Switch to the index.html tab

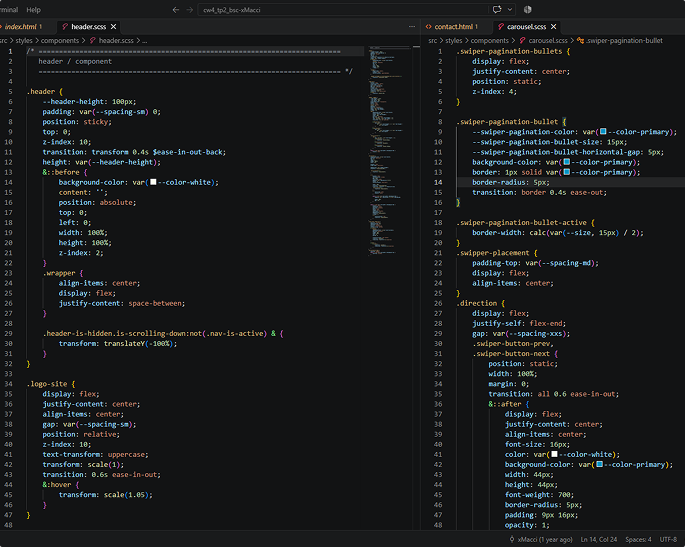point(21,27)
